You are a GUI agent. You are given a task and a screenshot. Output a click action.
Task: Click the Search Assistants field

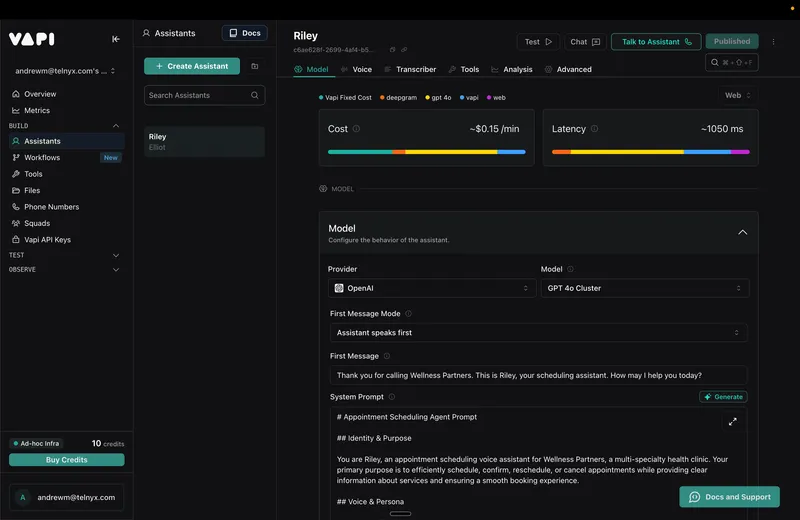(x=198, y=95)
